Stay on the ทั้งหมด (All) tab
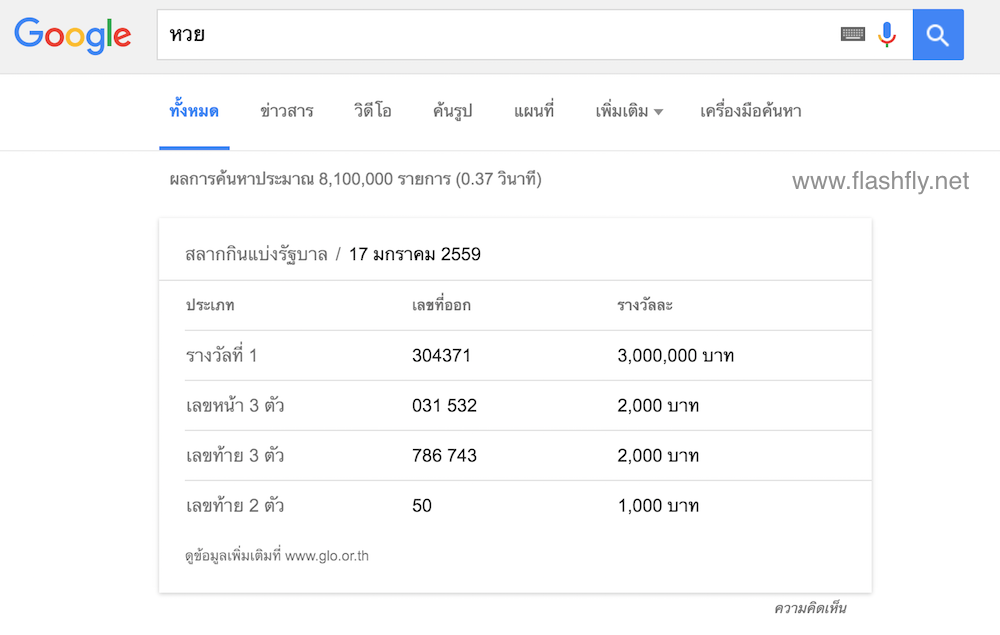 [194, 111]
